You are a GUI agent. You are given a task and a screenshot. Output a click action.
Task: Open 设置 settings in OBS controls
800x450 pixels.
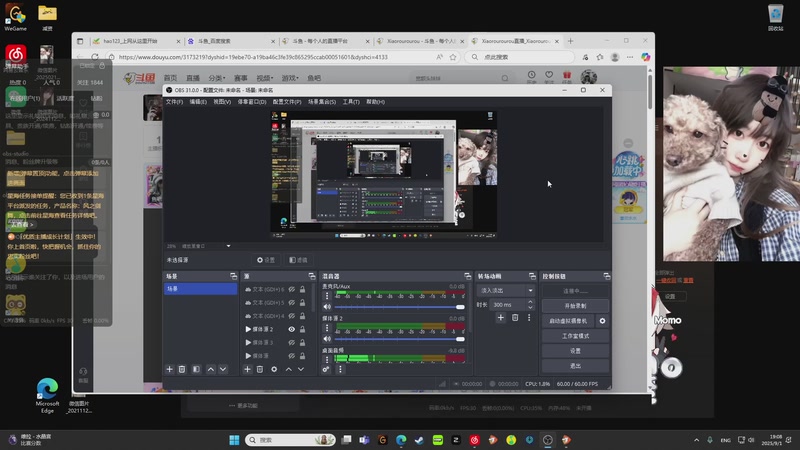coord(575,351)
